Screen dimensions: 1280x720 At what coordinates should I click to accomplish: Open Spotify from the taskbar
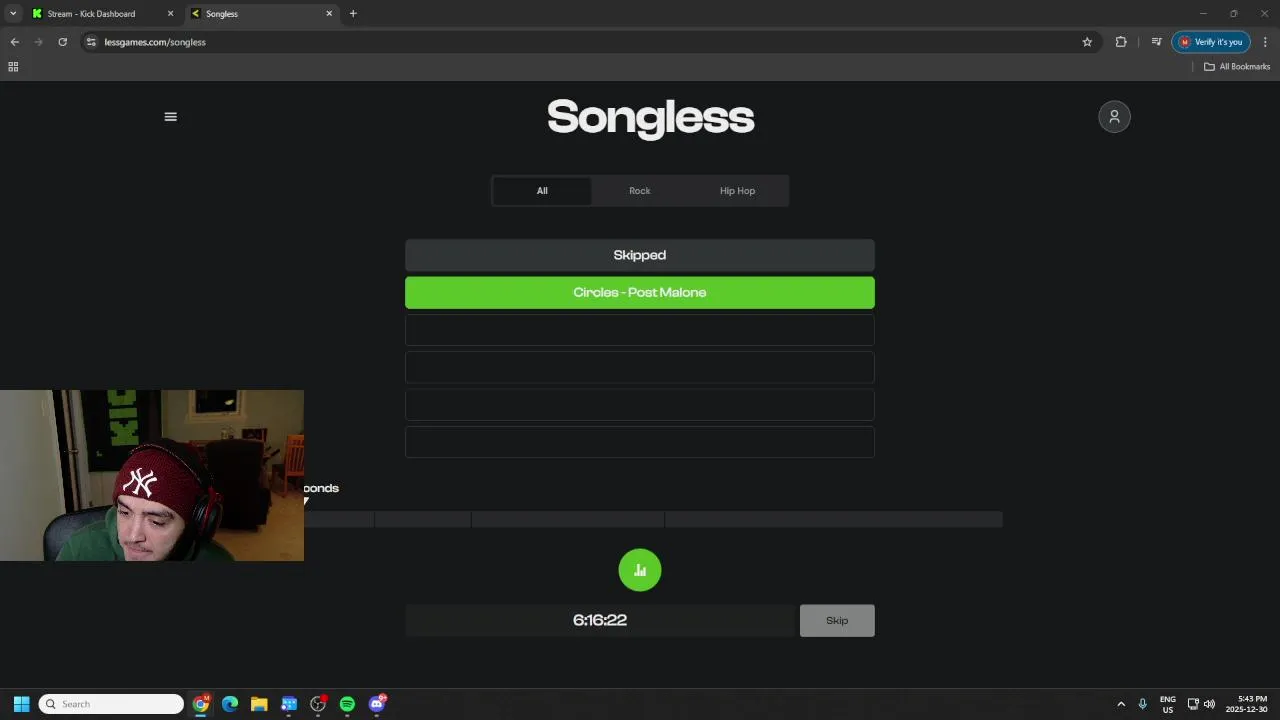(347, 704)
